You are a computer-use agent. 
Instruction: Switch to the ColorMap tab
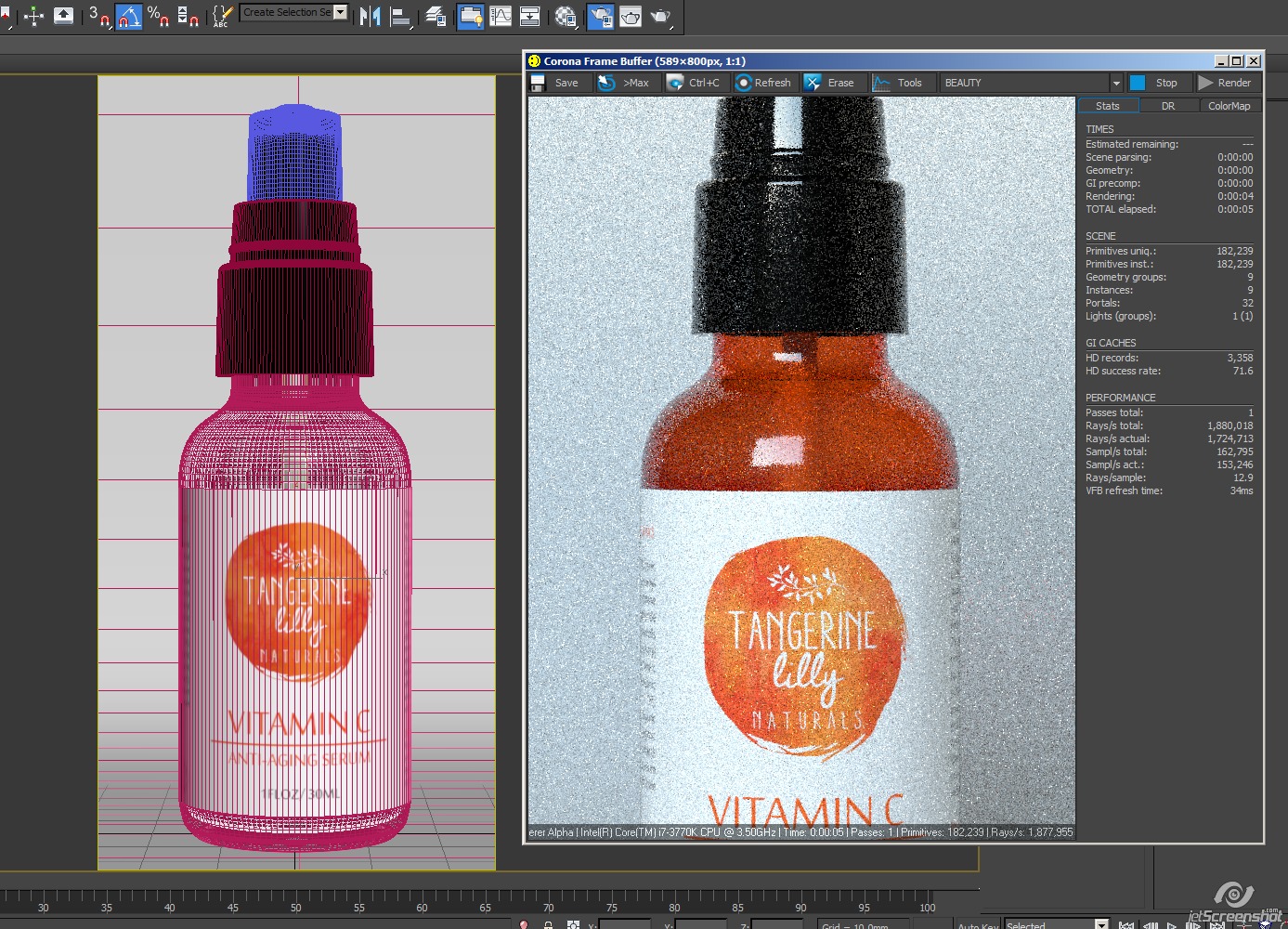pyautogui.click(x=1229, y=106)
